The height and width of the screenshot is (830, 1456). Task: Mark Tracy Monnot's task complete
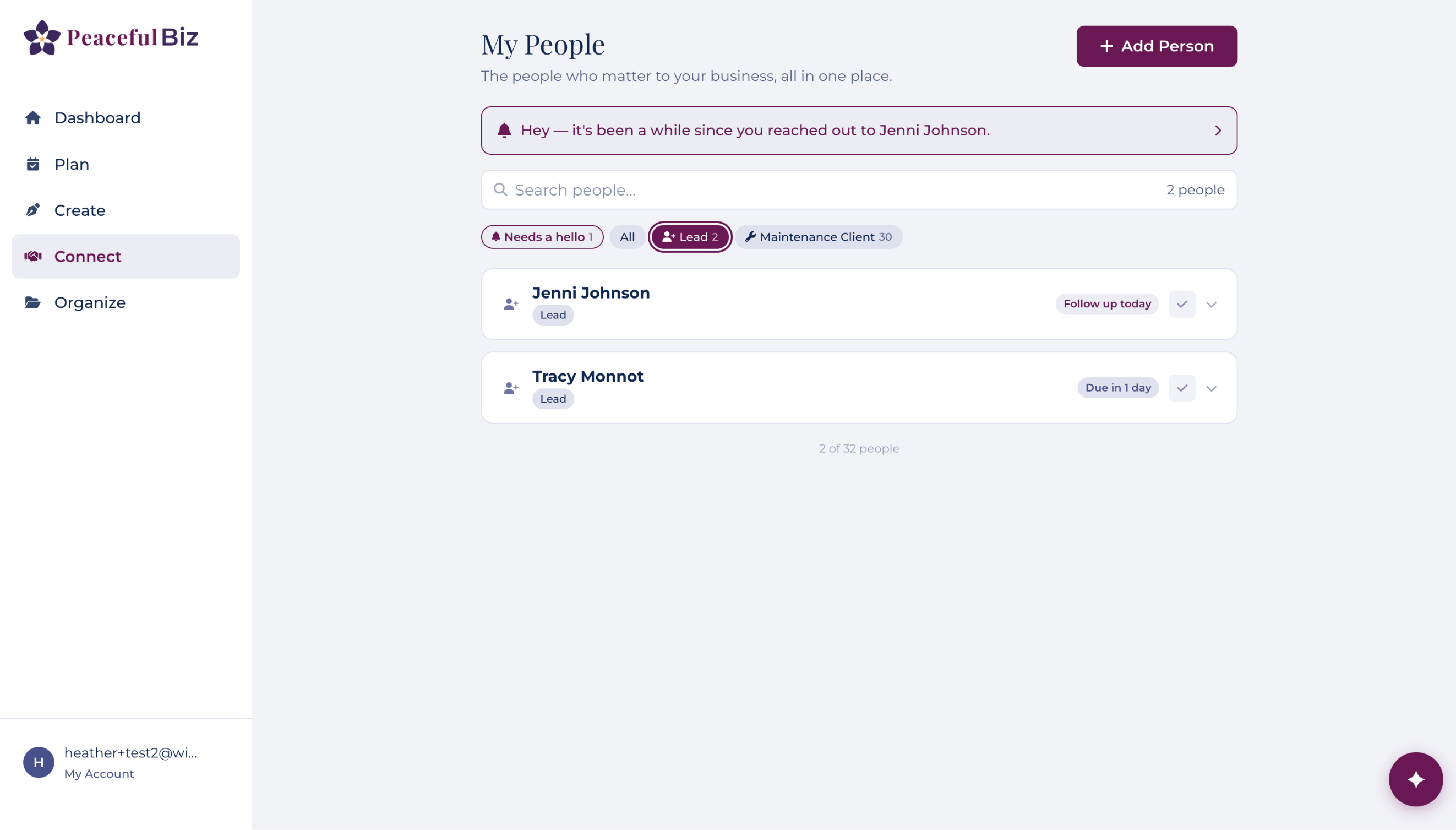(x=1182, y=388)
